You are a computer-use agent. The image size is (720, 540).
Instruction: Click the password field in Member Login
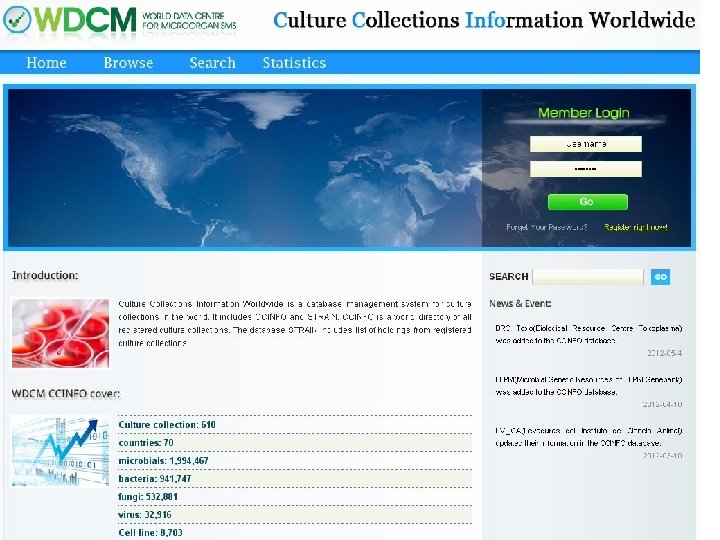click(585, 169)
